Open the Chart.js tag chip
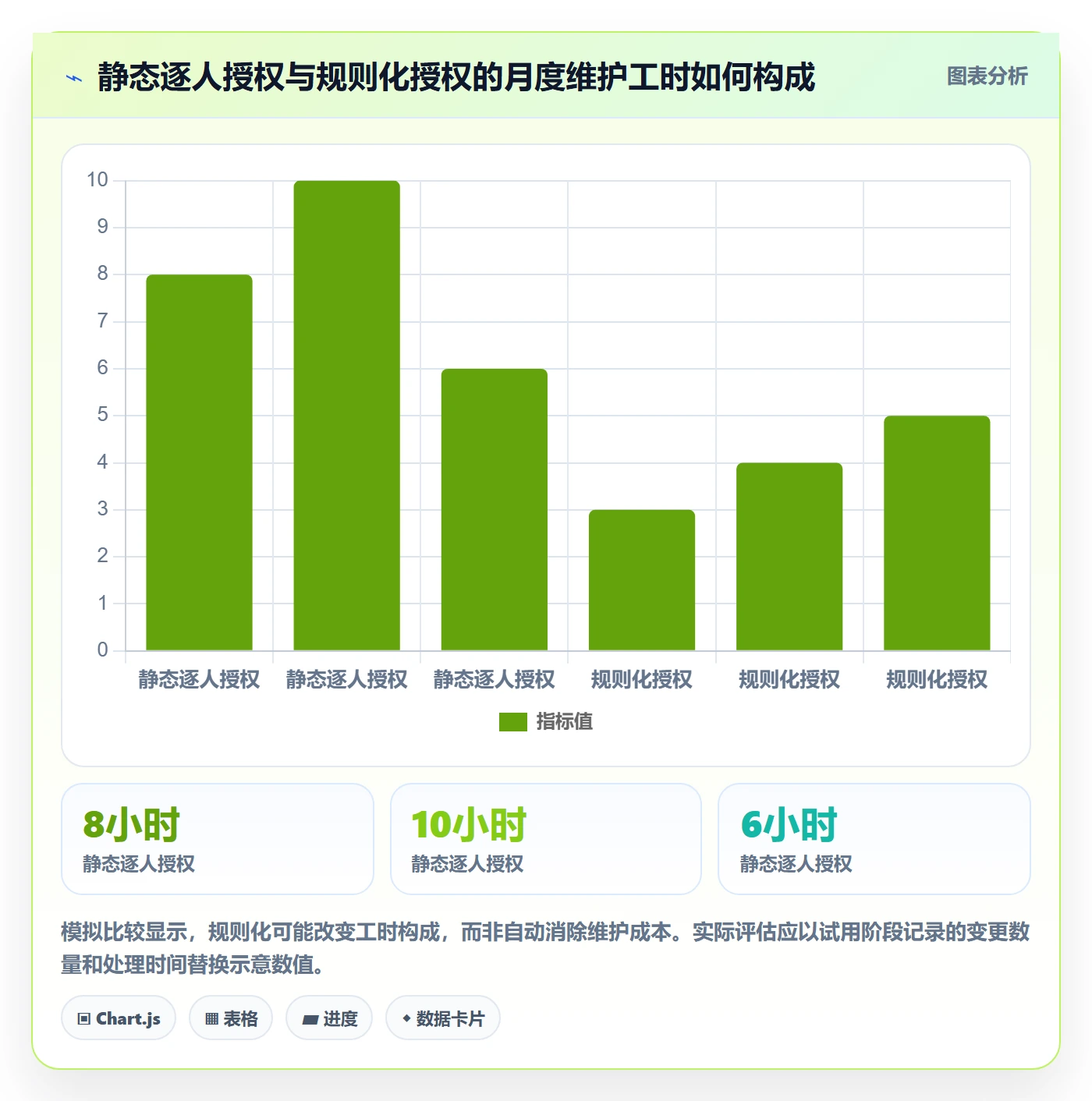Image resolution: width=1092 pixels, height=1101 pixels. point(119,1018)
